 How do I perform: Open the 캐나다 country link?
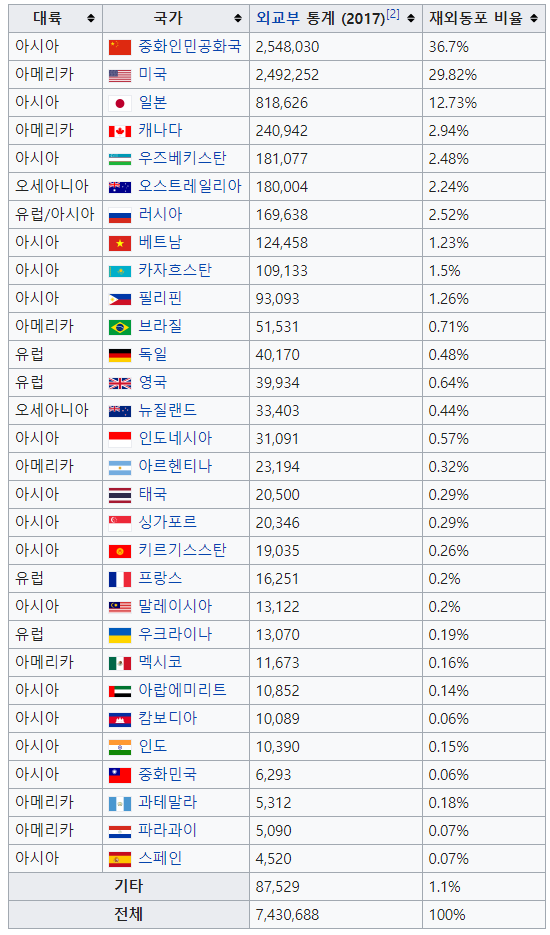160,131
